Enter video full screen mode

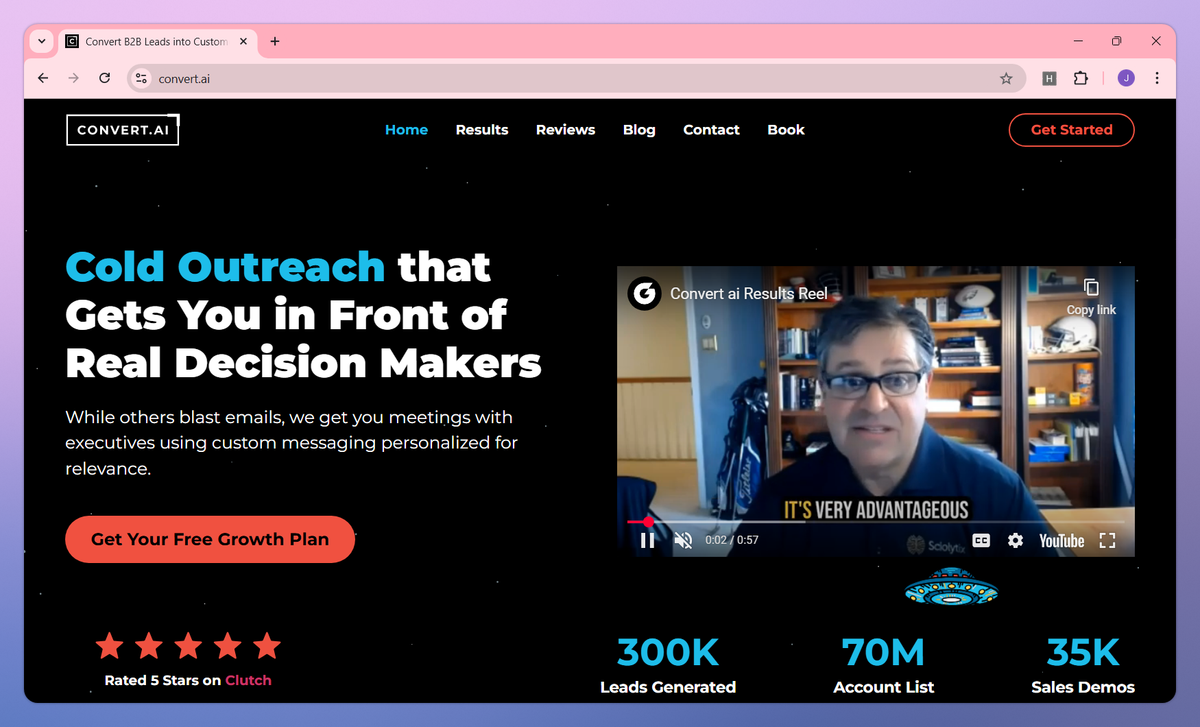1107,540
